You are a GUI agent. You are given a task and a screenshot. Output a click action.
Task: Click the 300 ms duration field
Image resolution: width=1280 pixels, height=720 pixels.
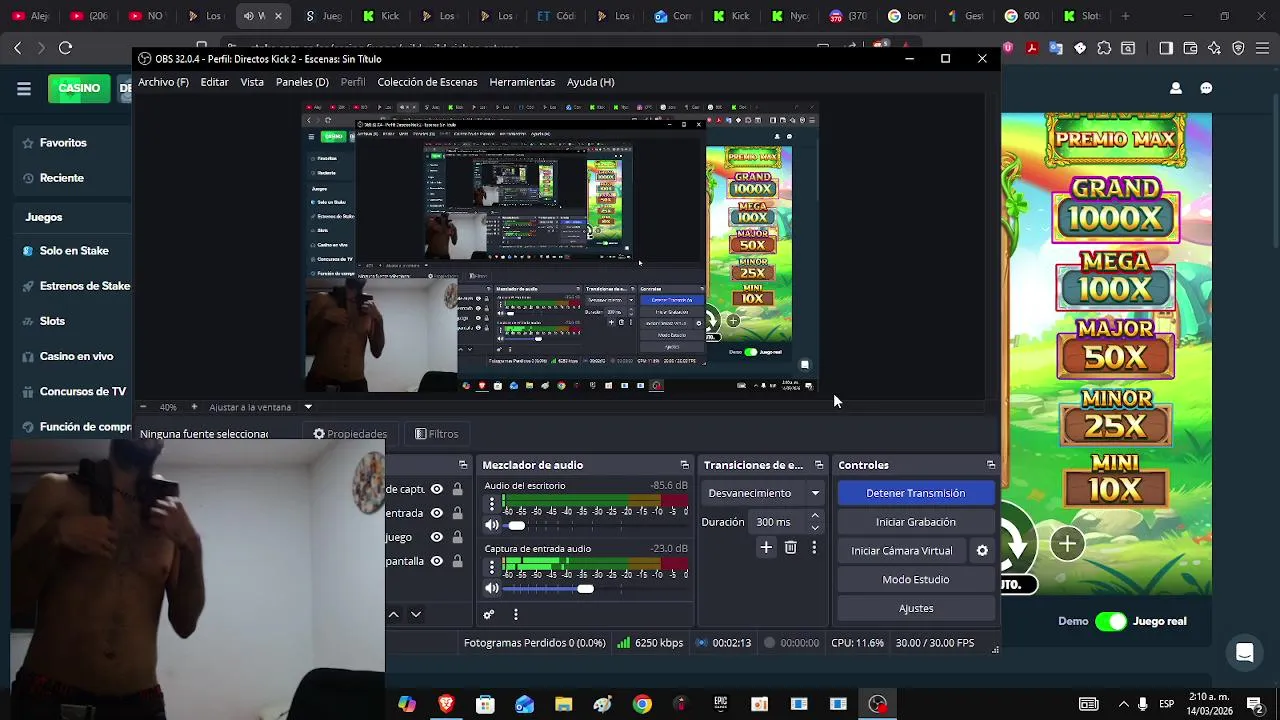tap(778, 522)
